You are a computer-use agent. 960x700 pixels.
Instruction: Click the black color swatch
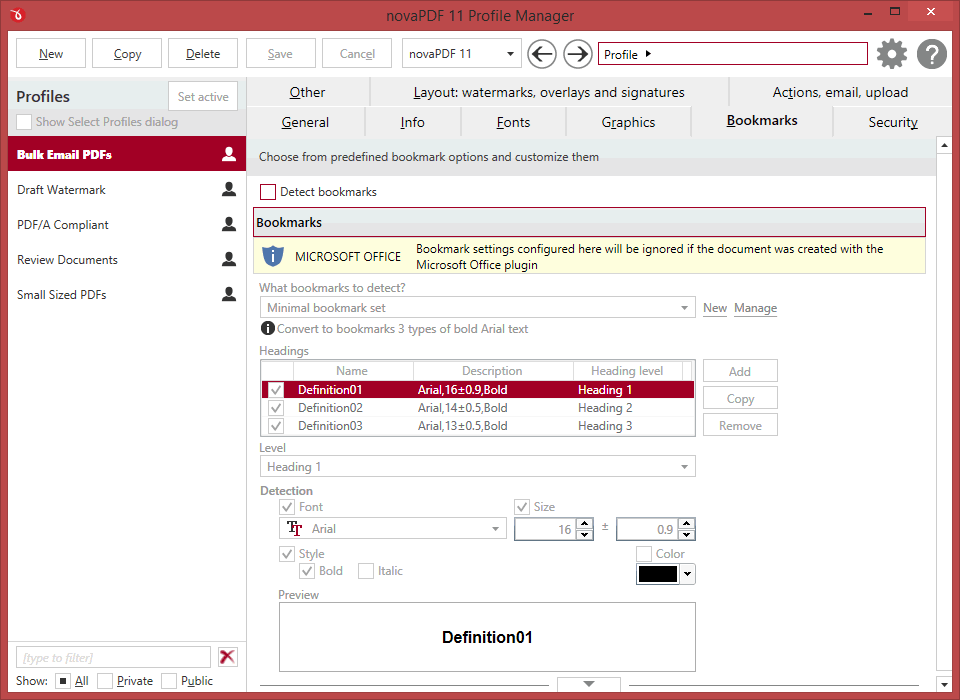pyautogui.click(x=658, y=574)
